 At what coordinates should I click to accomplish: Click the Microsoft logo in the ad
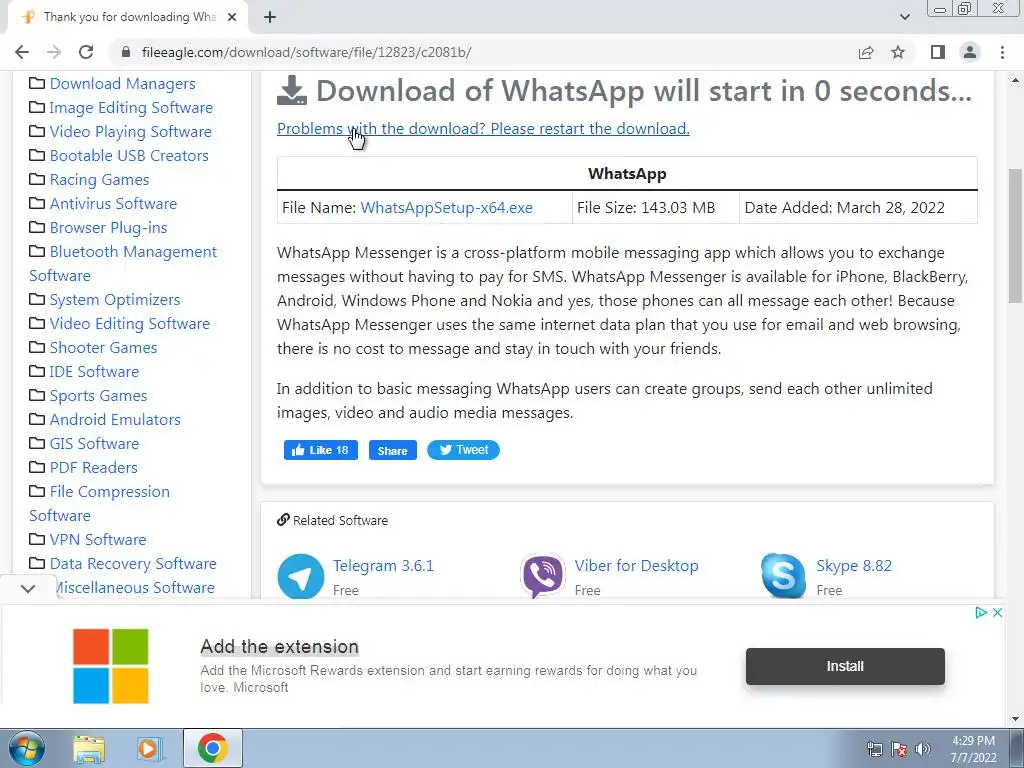tap(110, 666)
